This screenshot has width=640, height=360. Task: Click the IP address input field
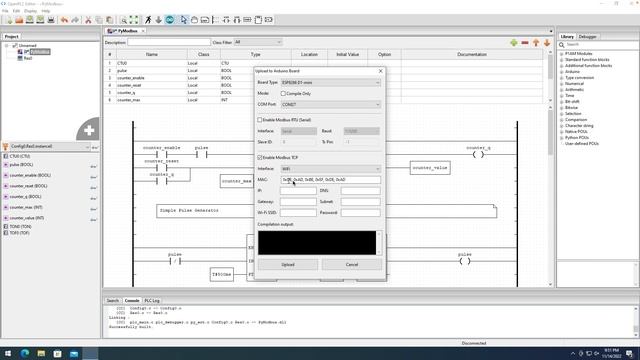(298, 191)
